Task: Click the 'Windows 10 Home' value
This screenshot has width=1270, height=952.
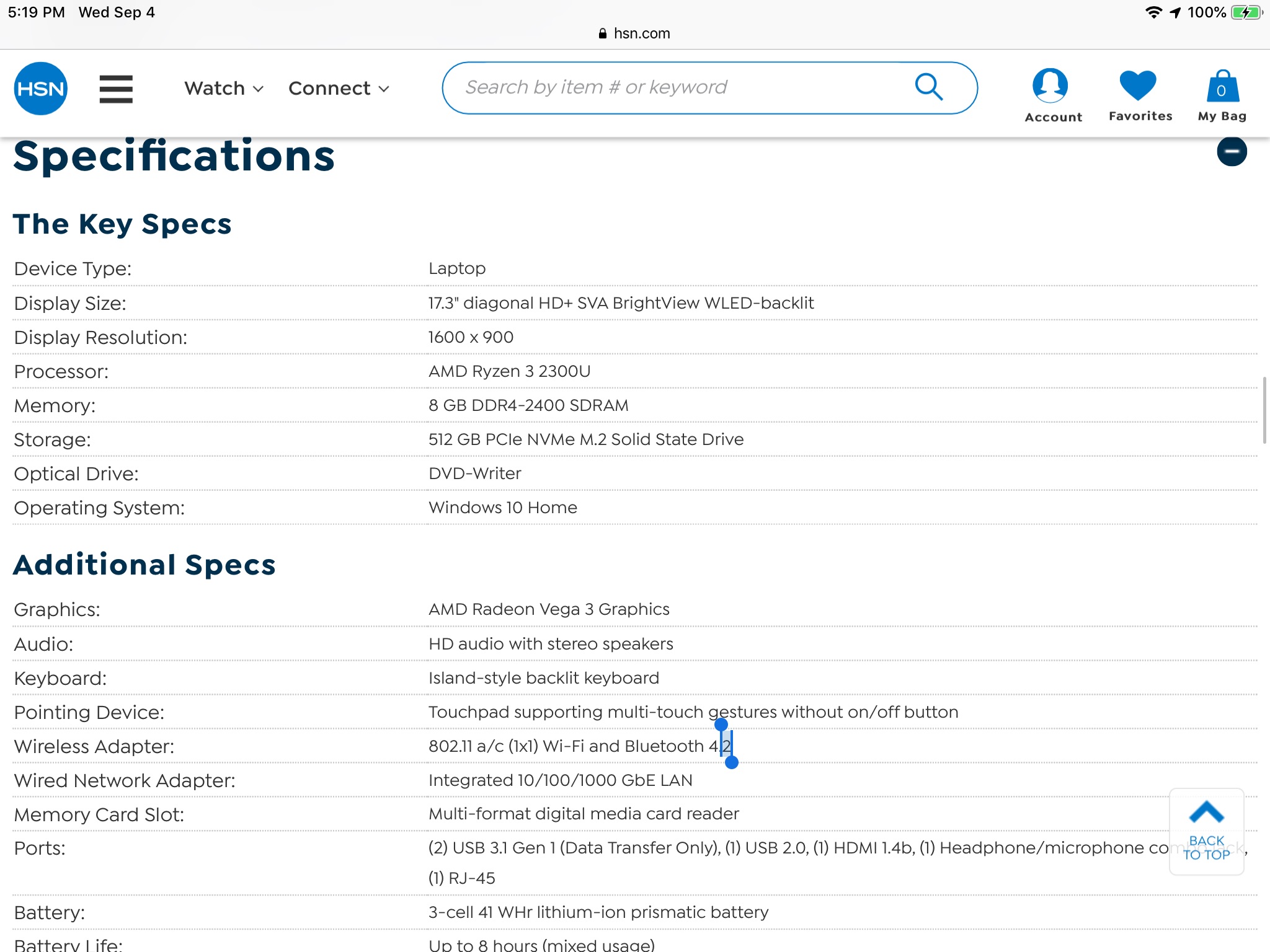Action: coord(503,508)
